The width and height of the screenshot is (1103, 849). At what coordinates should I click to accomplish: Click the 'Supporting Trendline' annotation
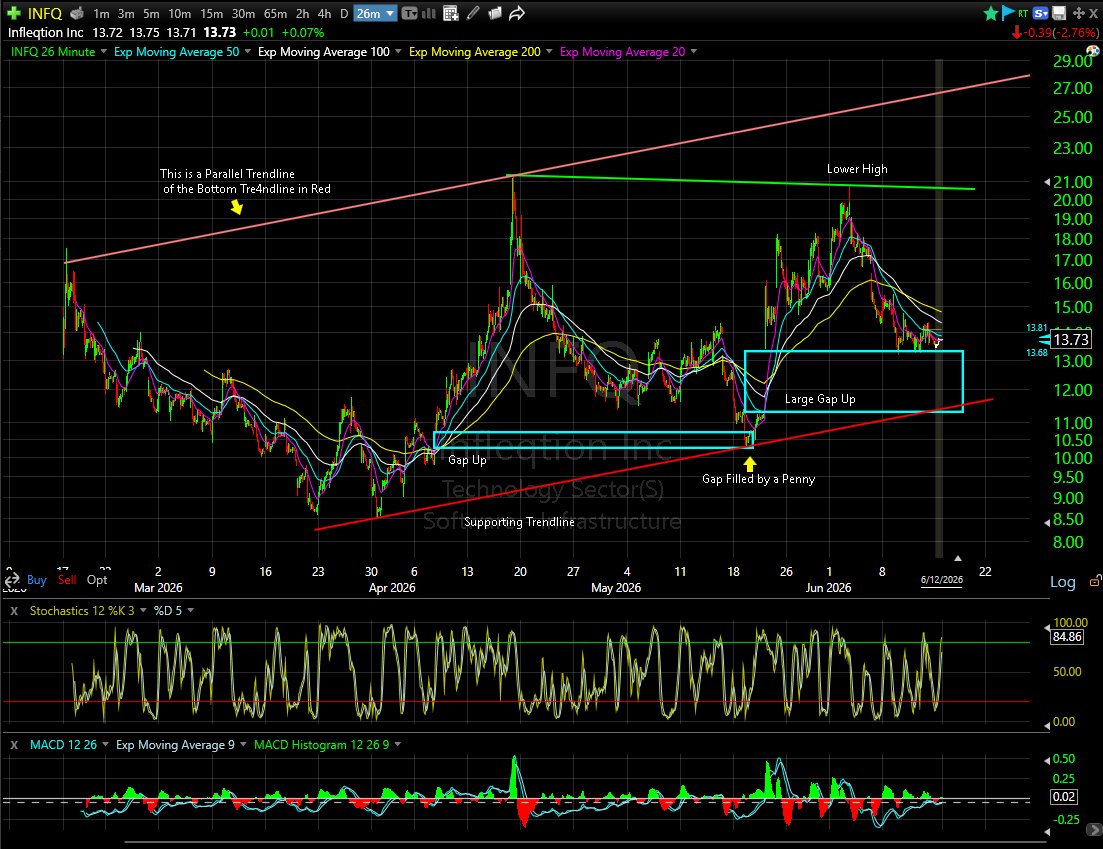519,521
